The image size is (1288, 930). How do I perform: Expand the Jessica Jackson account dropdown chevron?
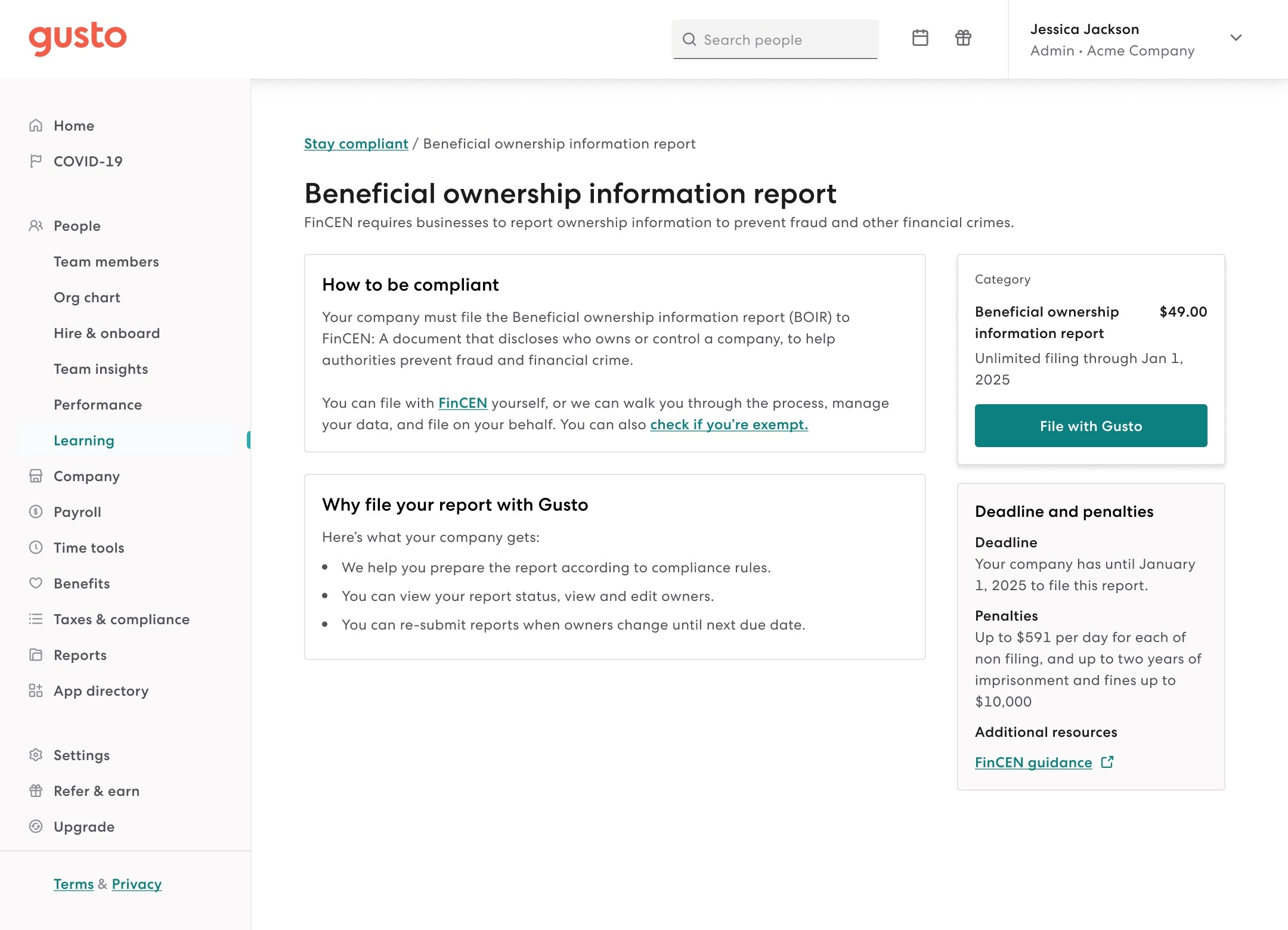pos(1236,38)
